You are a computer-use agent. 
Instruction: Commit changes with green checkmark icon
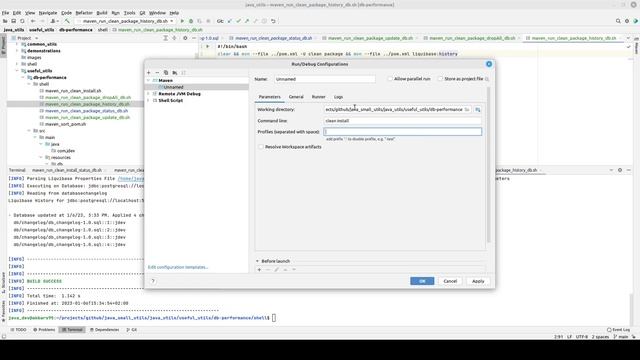point(238,21)
